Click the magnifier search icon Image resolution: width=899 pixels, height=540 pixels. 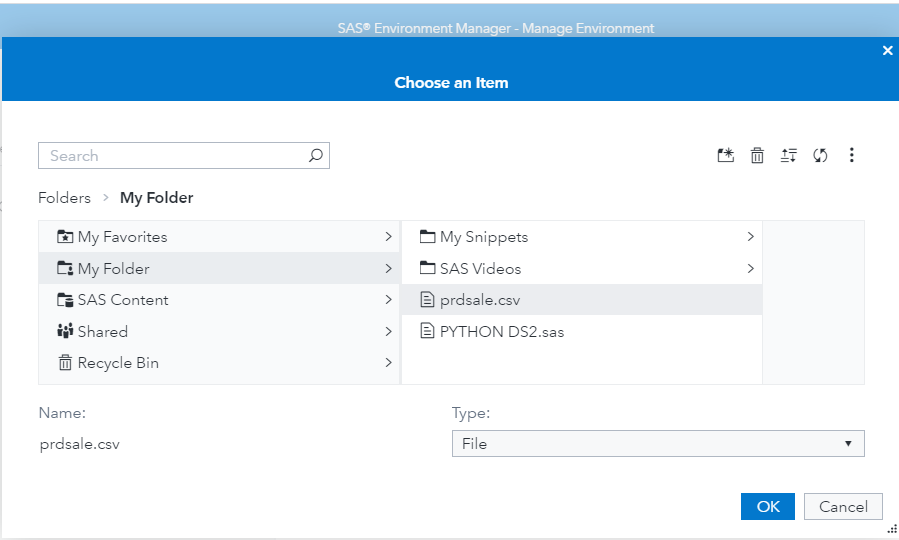315,155
